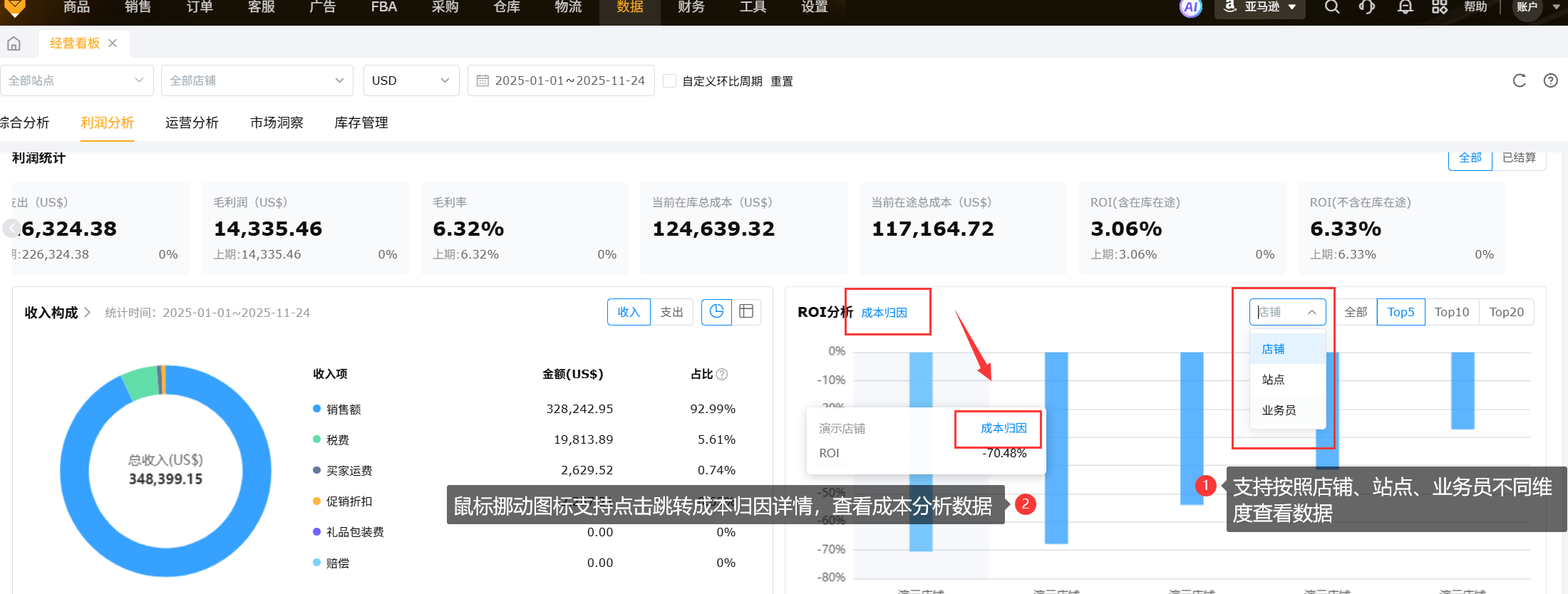Click the 占比 info icon
The height and width of the screenshot is (594, 1568).
coord(722,375)
